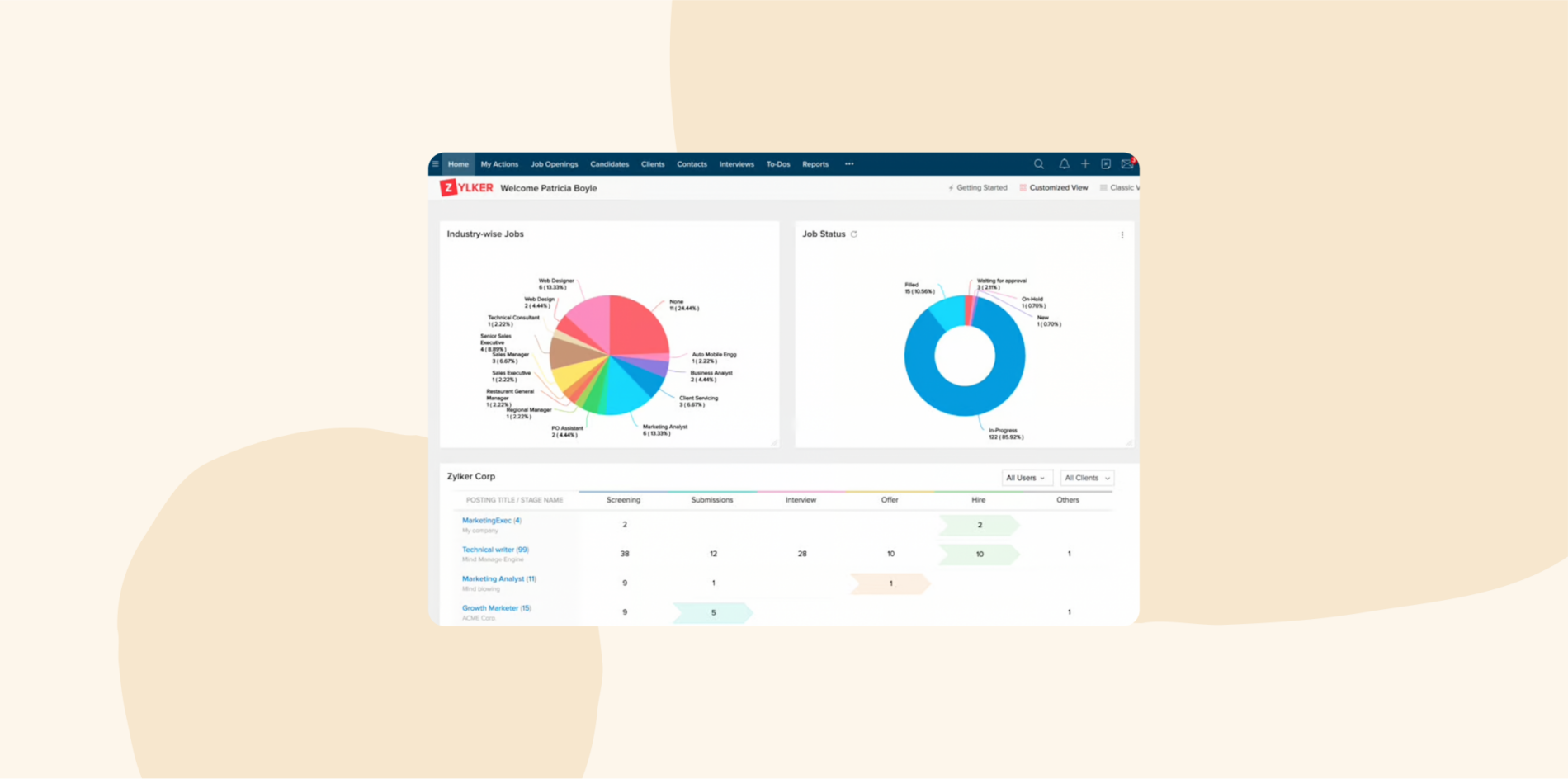Open Getting Started view
Image resolution: width=1568 pixels, height=779 pixels.
[978, 188]
